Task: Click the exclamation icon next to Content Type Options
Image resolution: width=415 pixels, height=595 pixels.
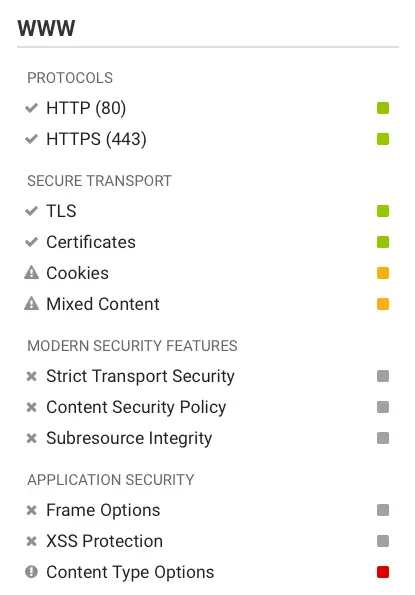Action: click(x=31, y=572)
